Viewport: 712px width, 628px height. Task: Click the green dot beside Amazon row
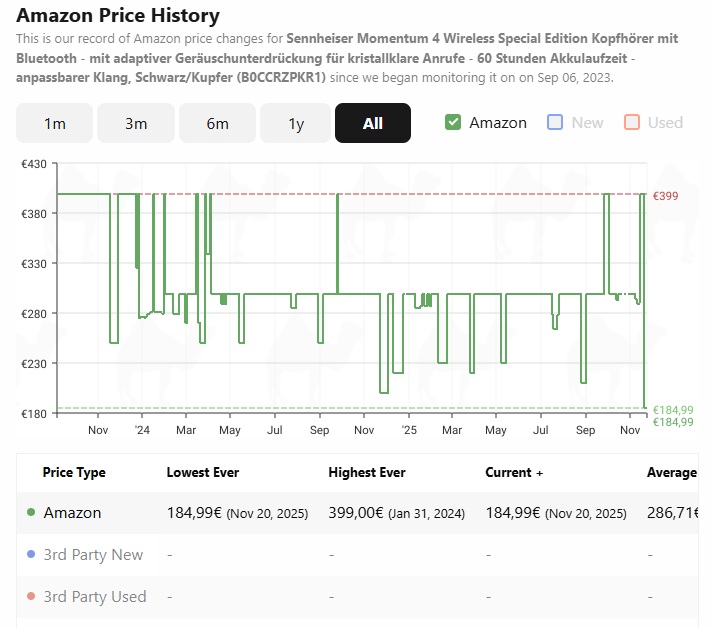(31, 512)
